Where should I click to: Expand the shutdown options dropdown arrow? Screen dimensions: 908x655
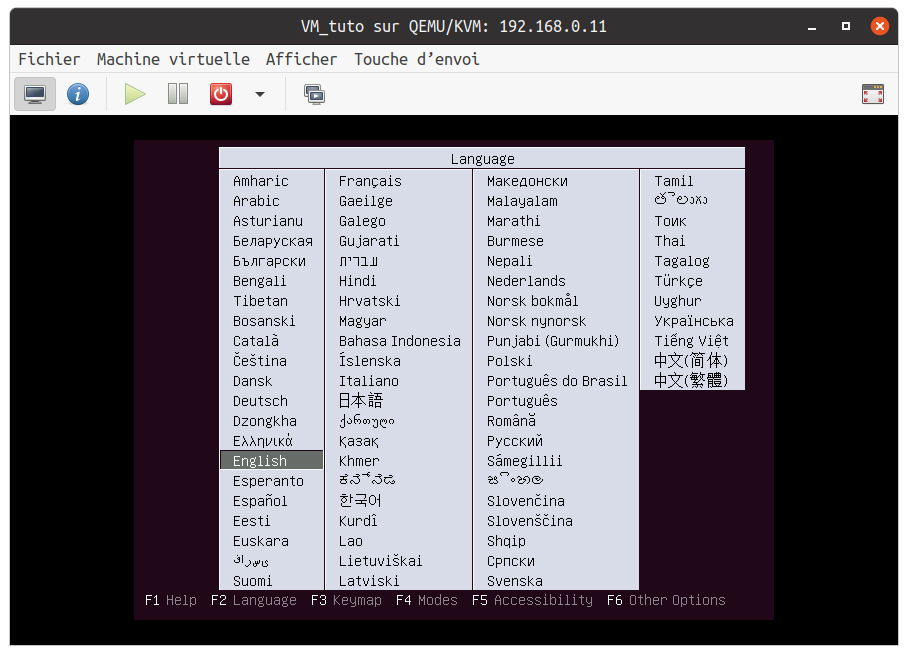point(260,94)
